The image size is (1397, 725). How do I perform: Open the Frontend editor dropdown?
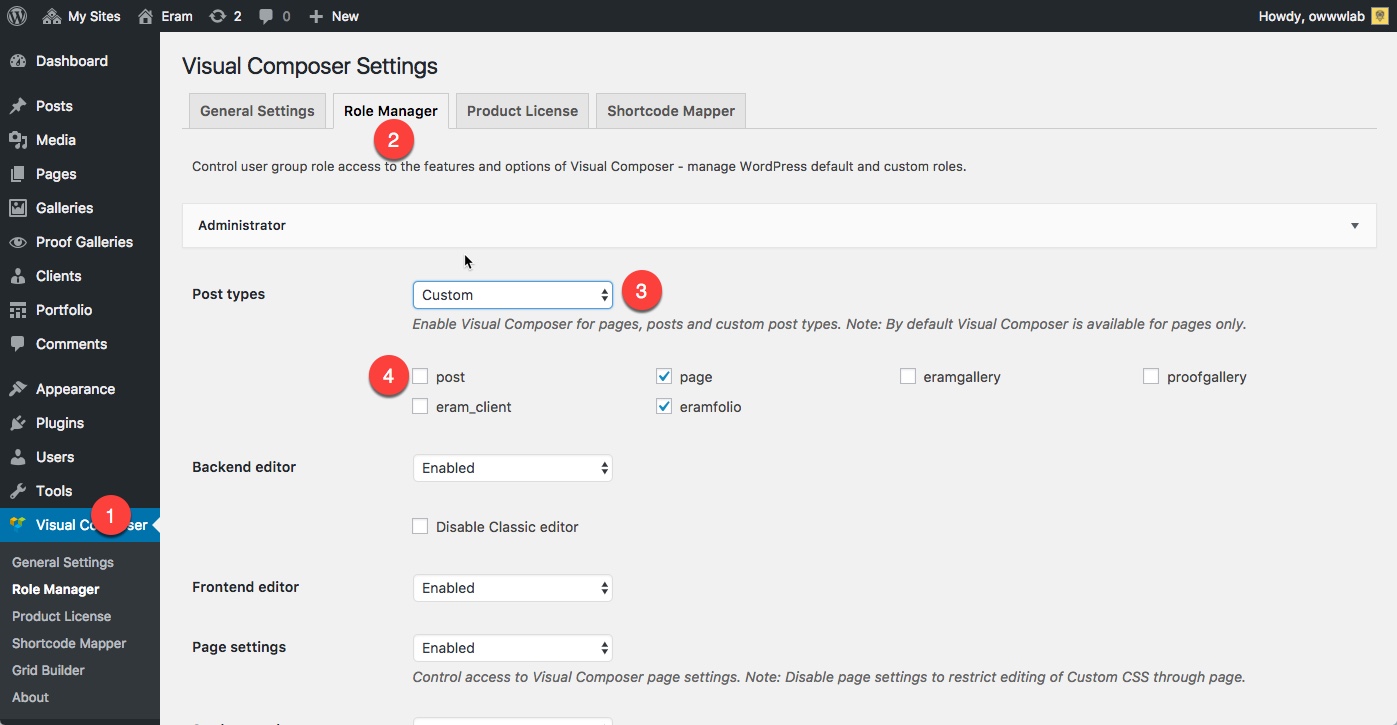click(513, 588)
